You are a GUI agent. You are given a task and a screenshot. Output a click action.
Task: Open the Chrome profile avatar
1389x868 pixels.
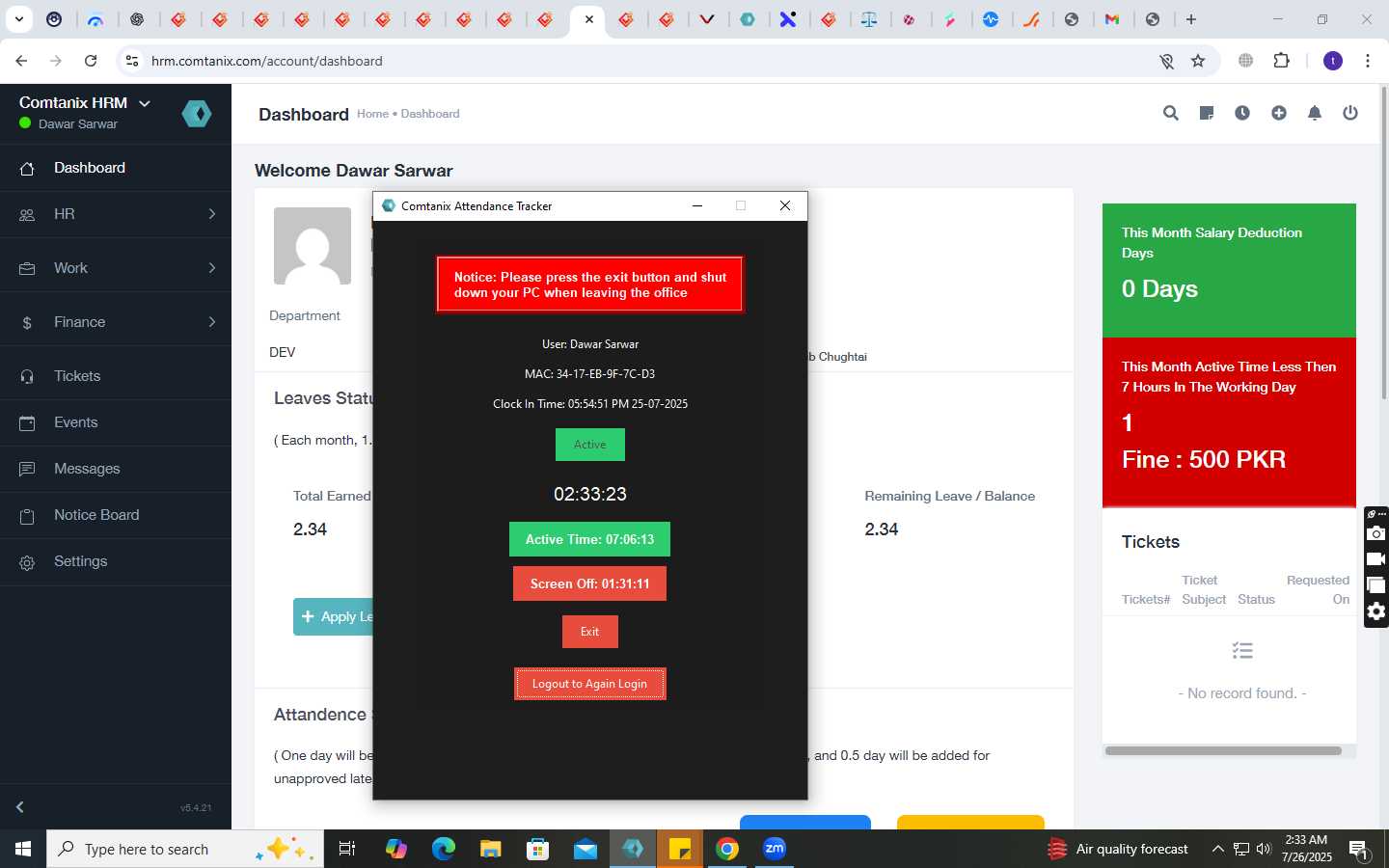(1333, 61)
